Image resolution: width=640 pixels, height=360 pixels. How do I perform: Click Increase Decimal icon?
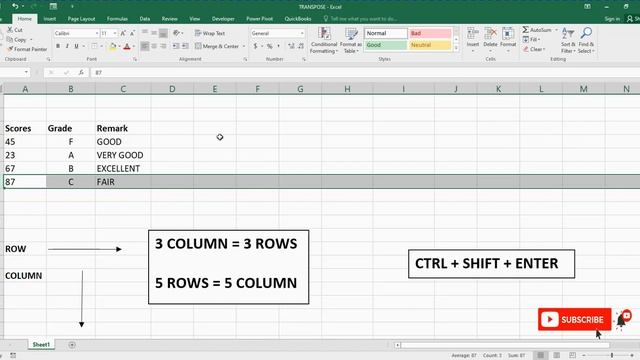point(291,46)
